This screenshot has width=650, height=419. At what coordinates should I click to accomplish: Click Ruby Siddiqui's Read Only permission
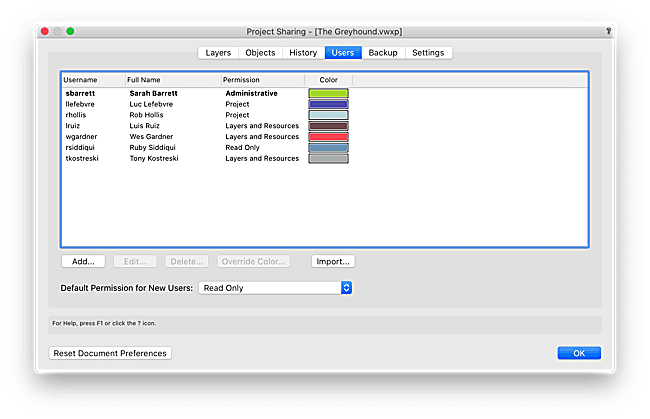click(x=243, y=148)
